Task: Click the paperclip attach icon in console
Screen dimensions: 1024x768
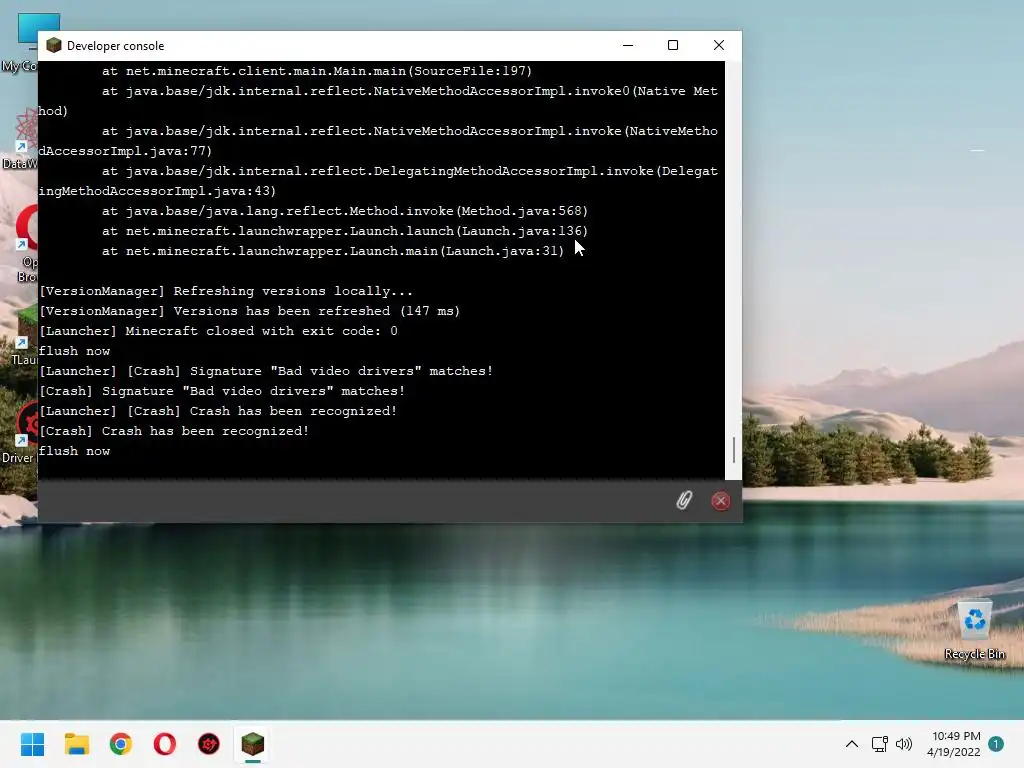Action: tap(684, 500)
